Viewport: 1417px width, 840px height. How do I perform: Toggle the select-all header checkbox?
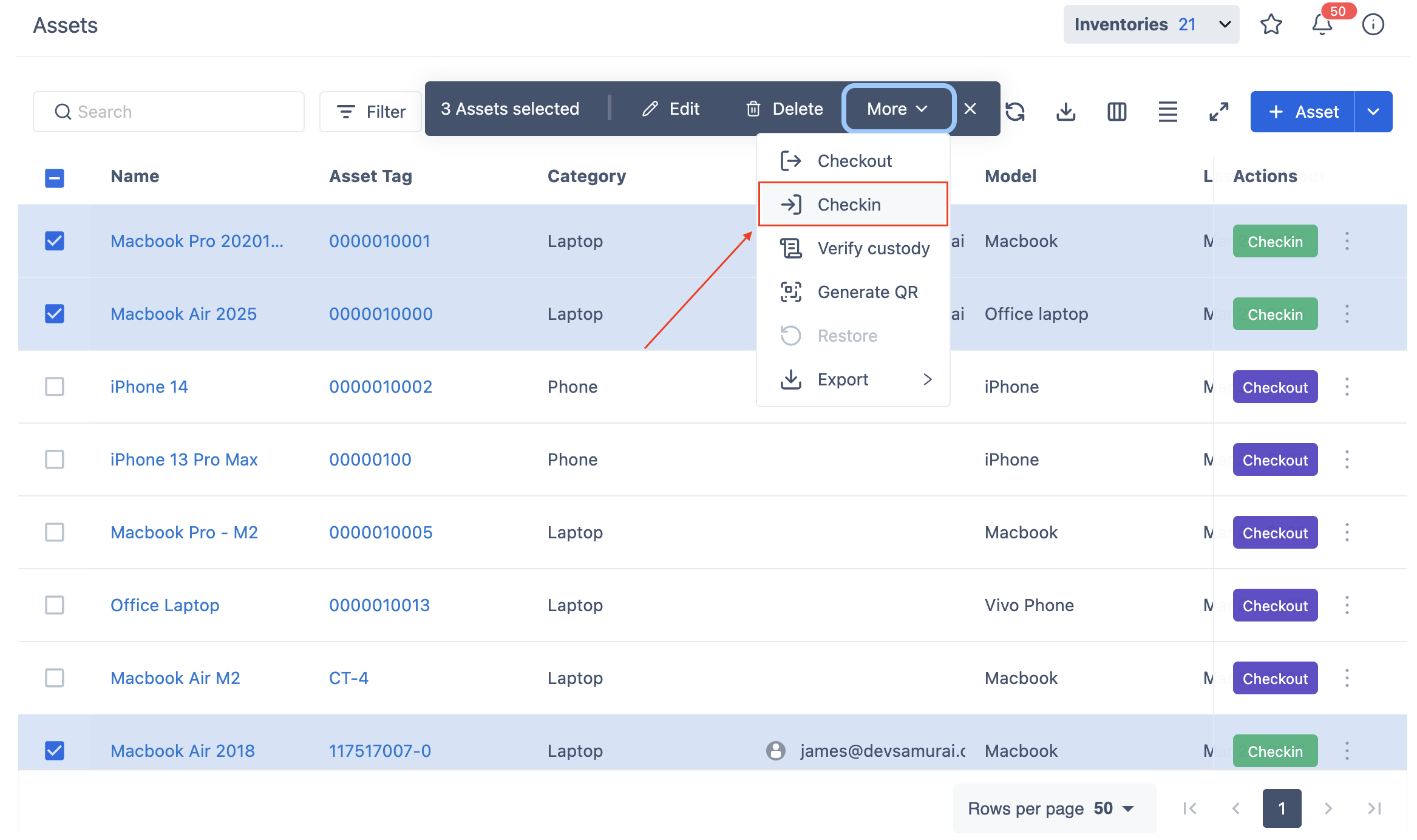coord(55,178)
